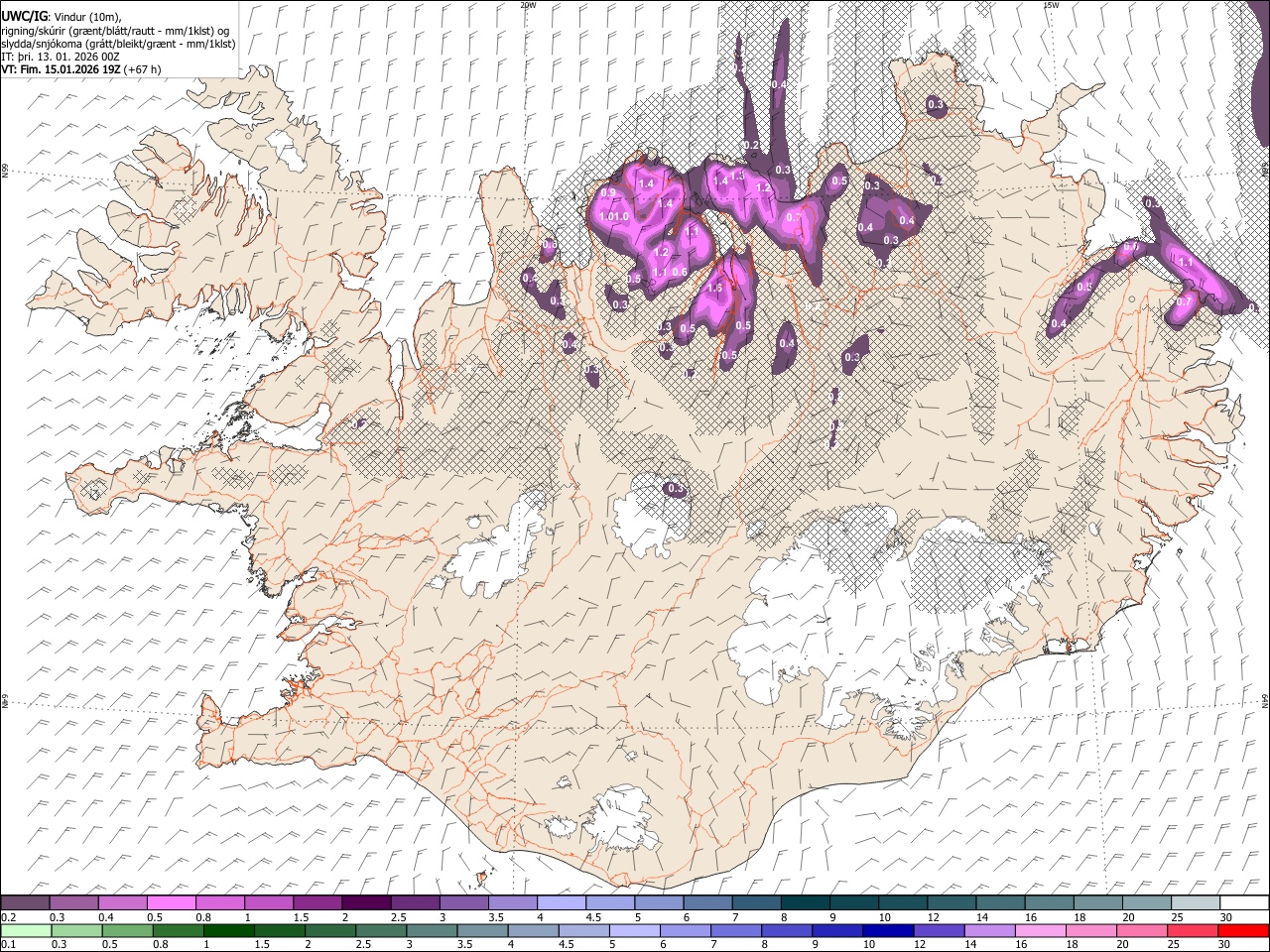The width and height of the screenshot is (1270, 952).
Task: Click the '0.9' precipitation value on the map
Action: (x=608, y=192)
